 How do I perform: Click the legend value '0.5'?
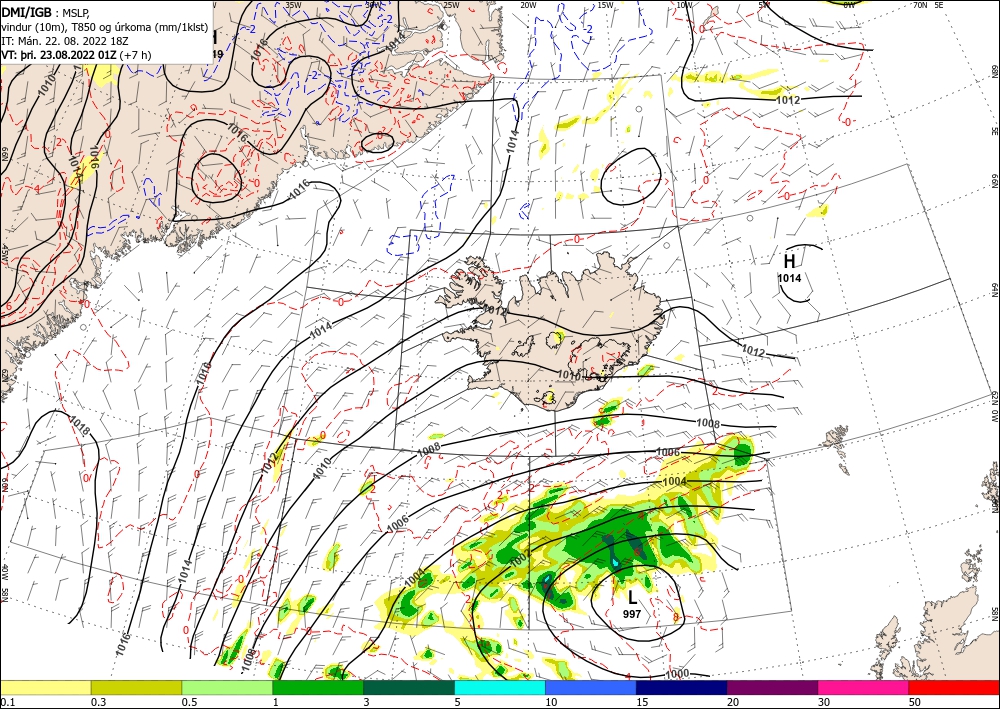tap(189, 702)
